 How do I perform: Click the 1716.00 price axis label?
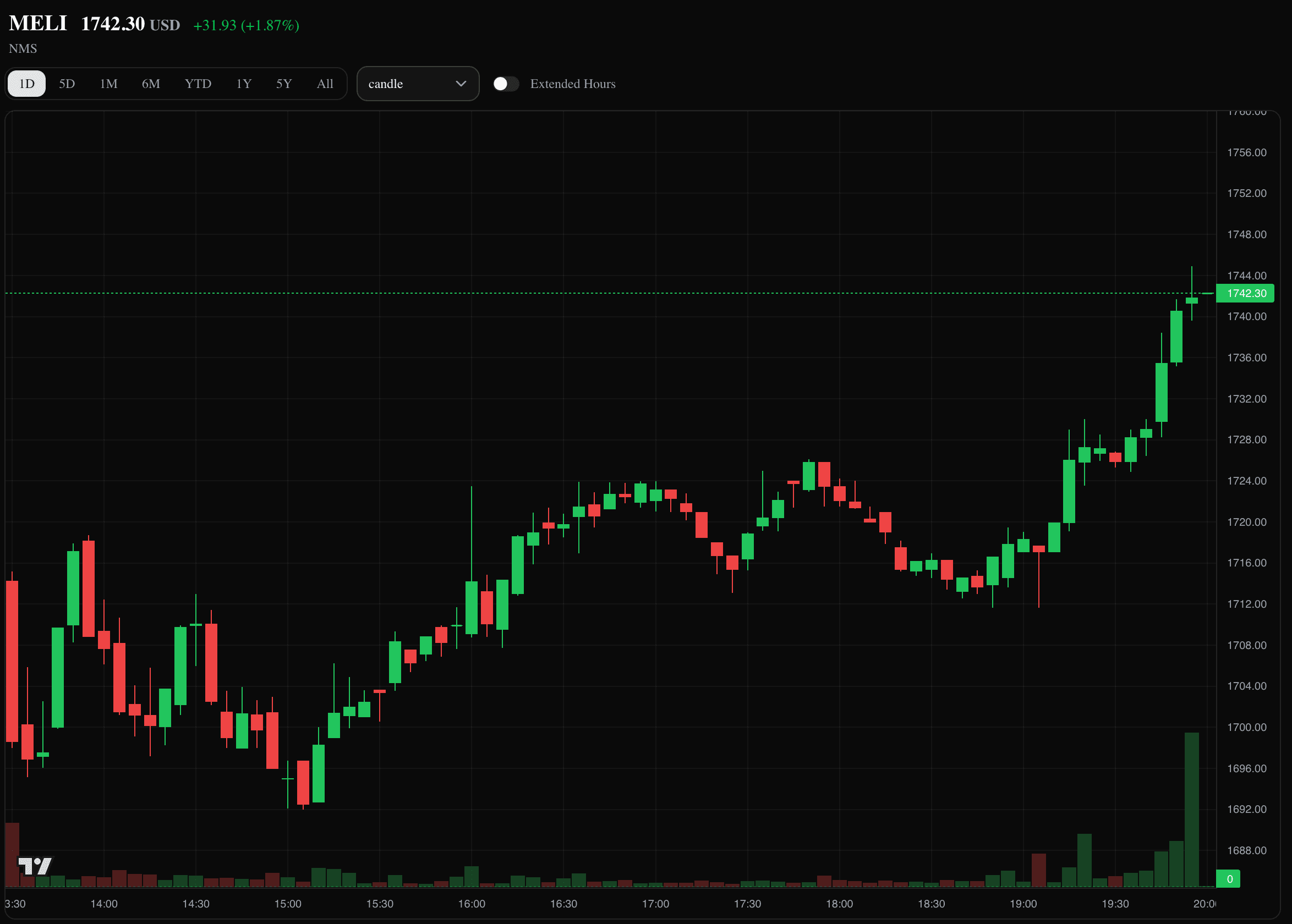pyautogui.click(x=1247, y=563)
